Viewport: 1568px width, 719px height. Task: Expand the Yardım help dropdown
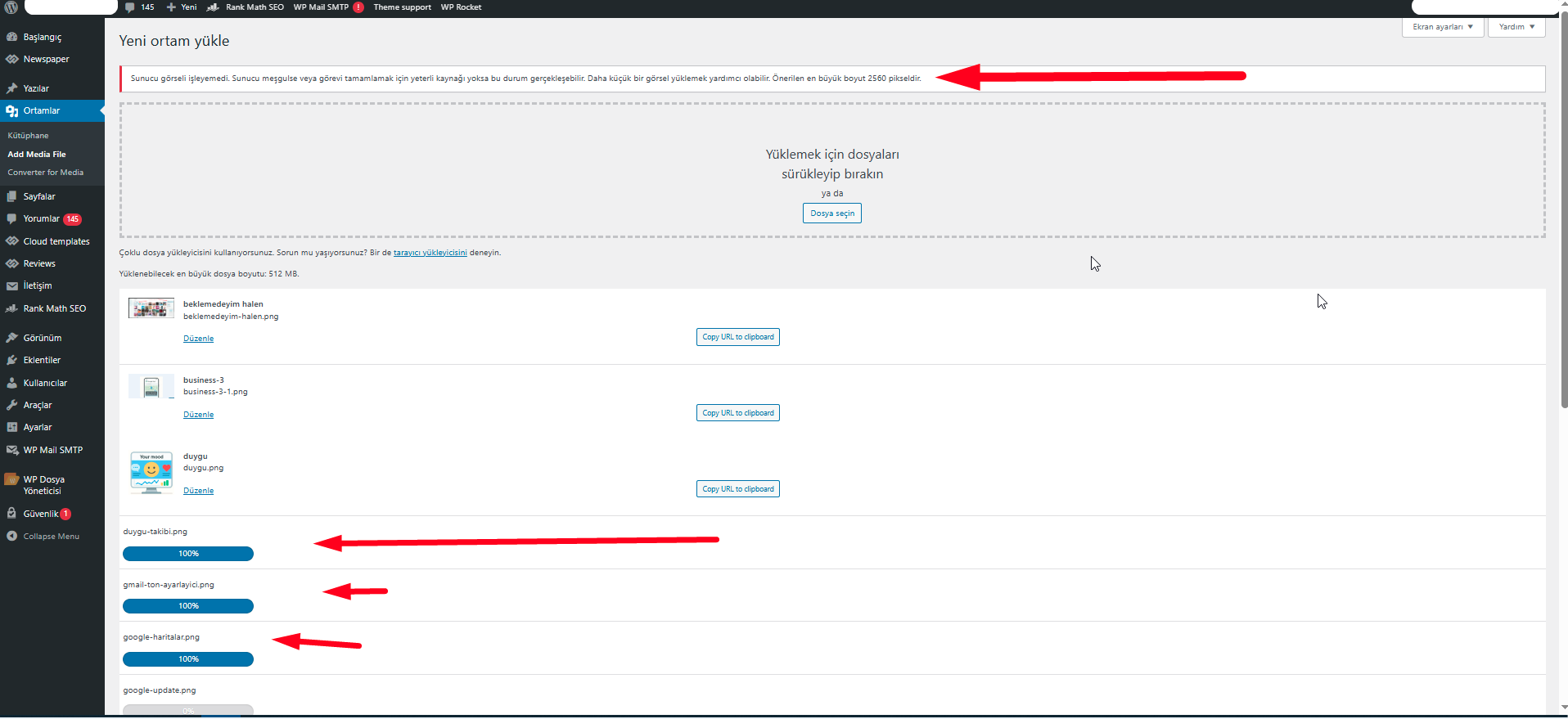[x=1516, y=27]
